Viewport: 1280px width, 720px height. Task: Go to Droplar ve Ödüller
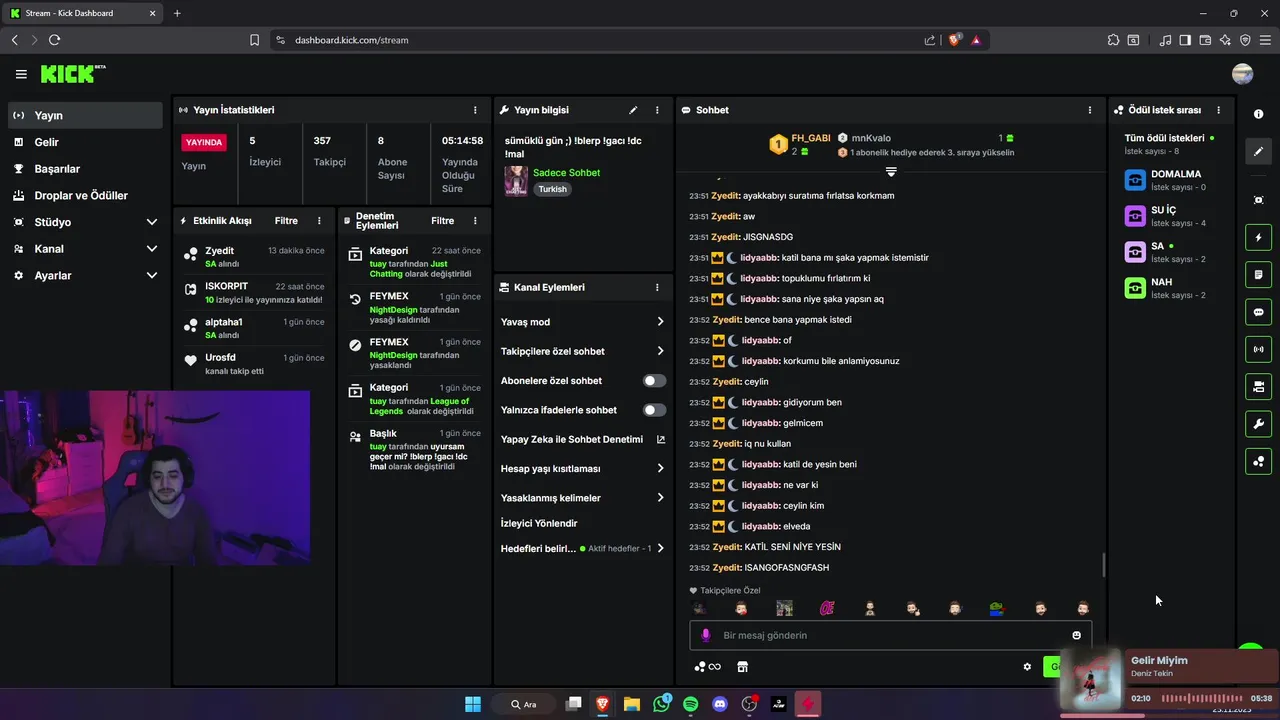pos(86,195)
